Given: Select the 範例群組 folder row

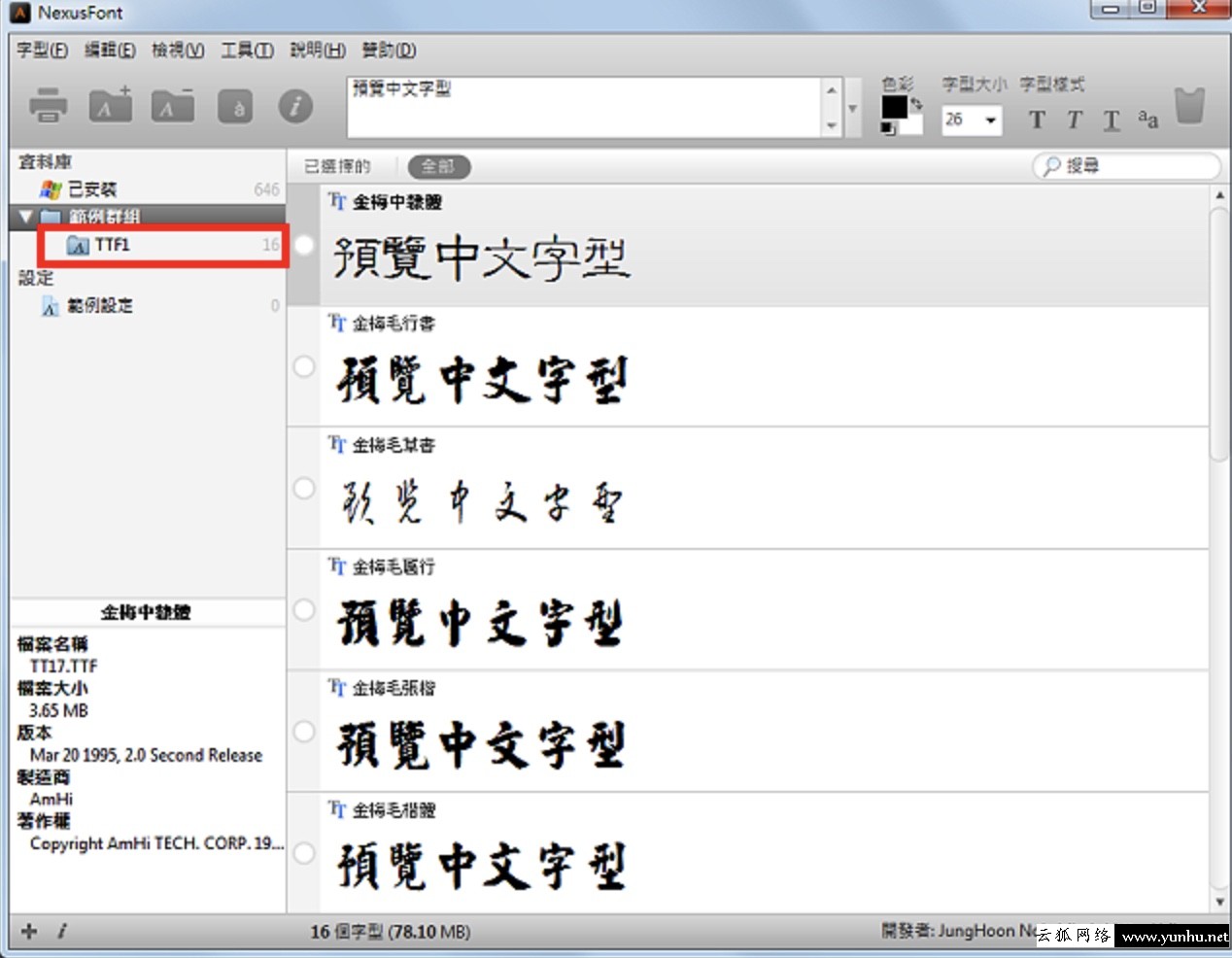Looking at the screenshot, I should pyautogui.click(x=148, y=216).
